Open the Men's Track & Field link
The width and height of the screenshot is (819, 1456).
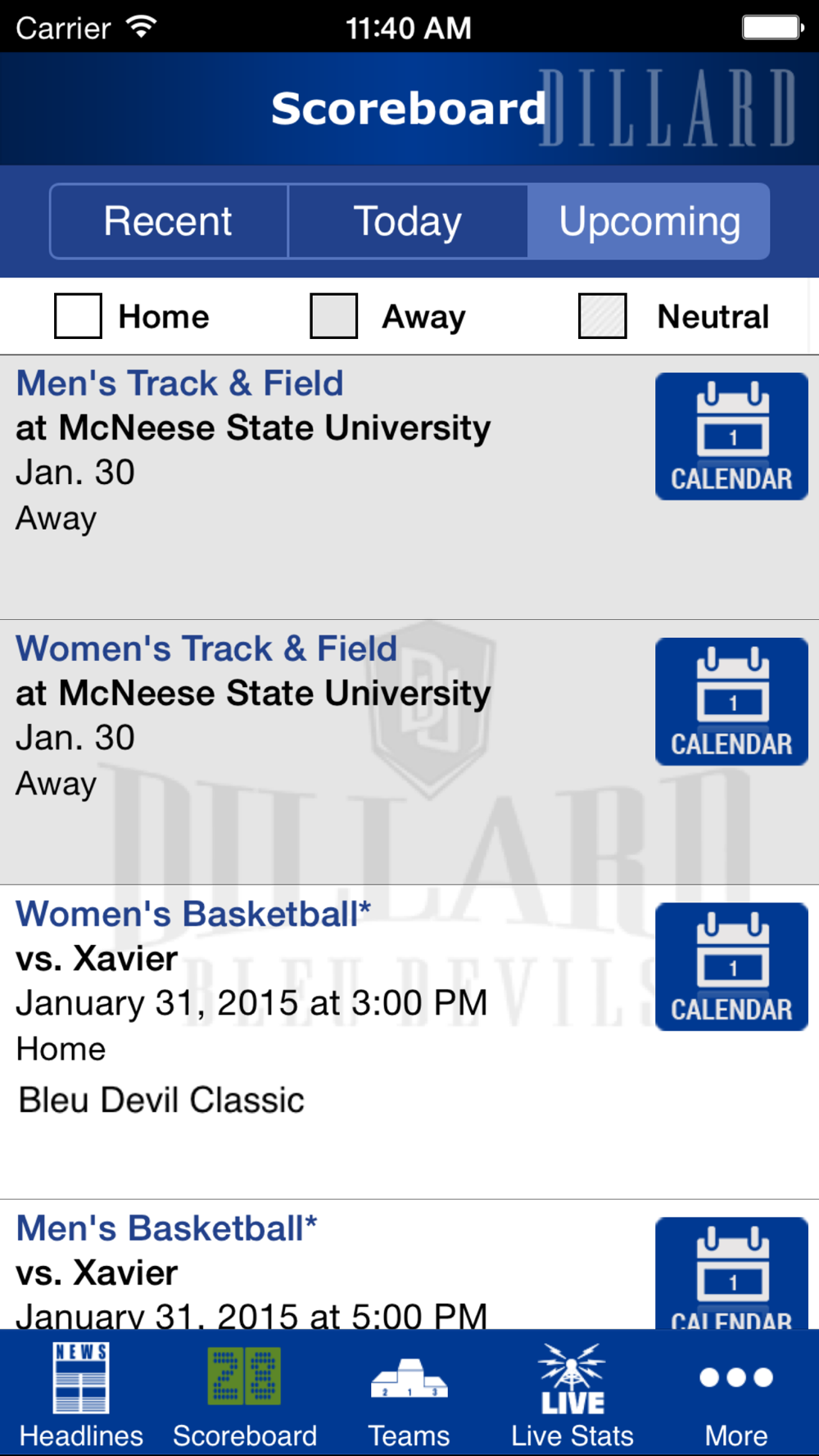tap(179, 383)
